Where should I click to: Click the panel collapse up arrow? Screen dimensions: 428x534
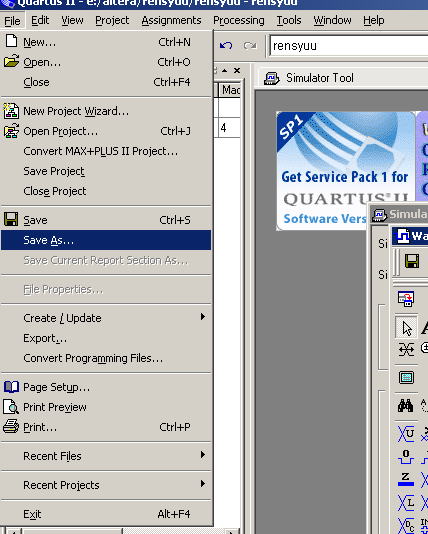pos(224,70)
